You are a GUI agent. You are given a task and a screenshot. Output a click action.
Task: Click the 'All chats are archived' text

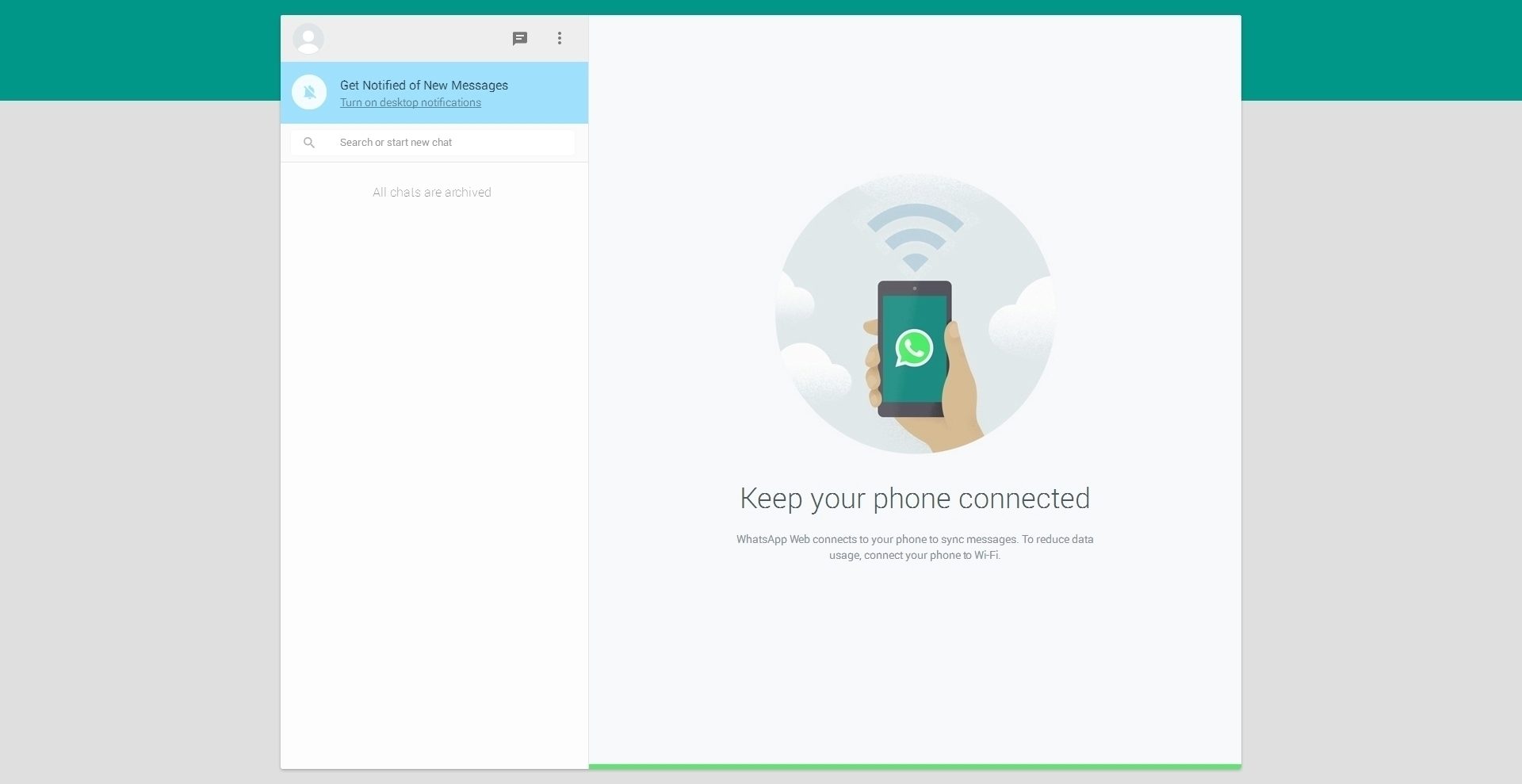432,192
